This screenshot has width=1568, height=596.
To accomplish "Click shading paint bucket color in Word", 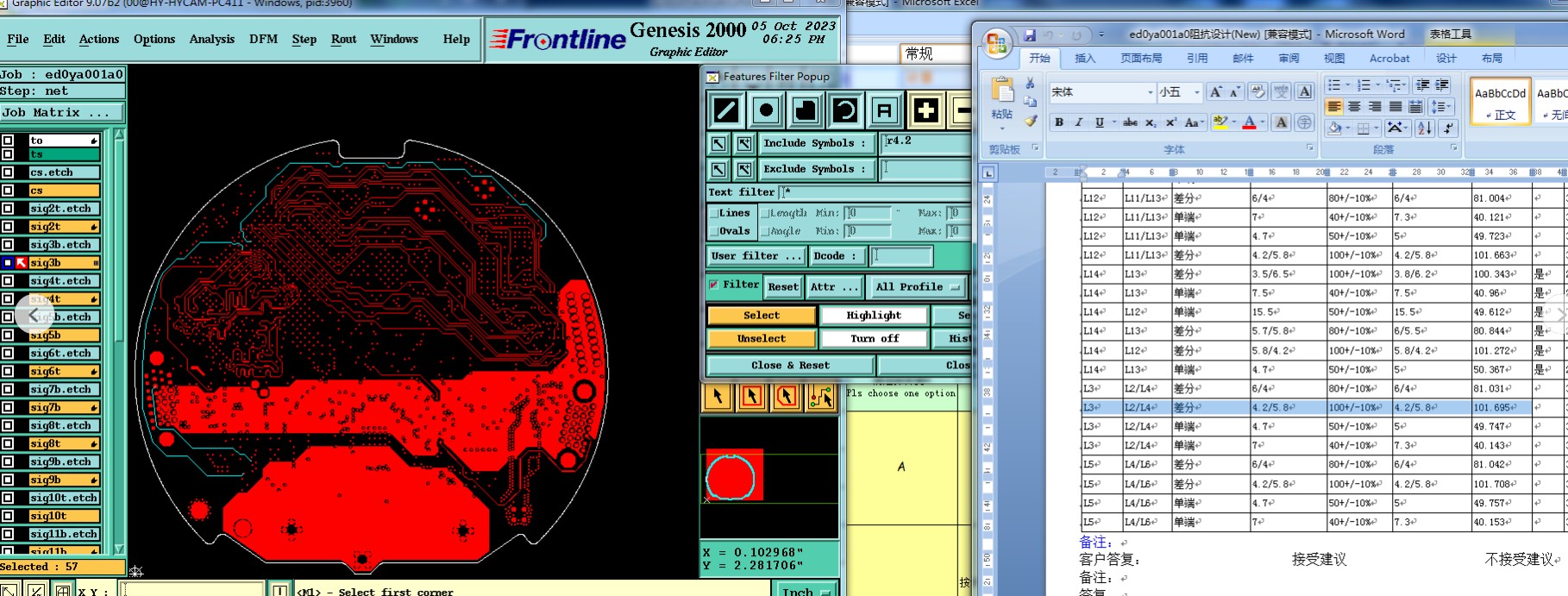I will coord(1334,128).
